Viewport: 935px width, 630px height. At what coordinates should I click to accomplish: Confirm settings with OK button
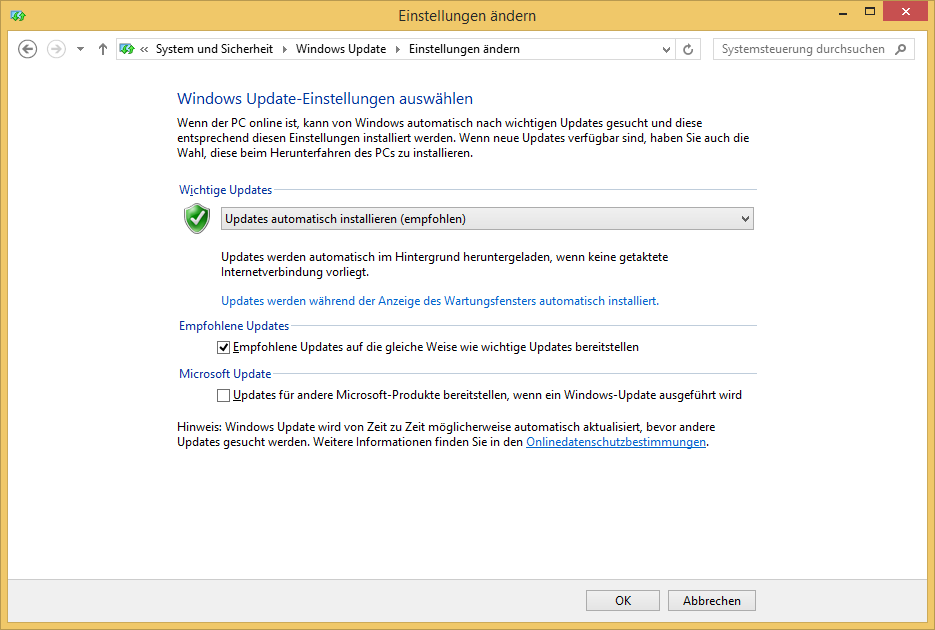(623, 601)
